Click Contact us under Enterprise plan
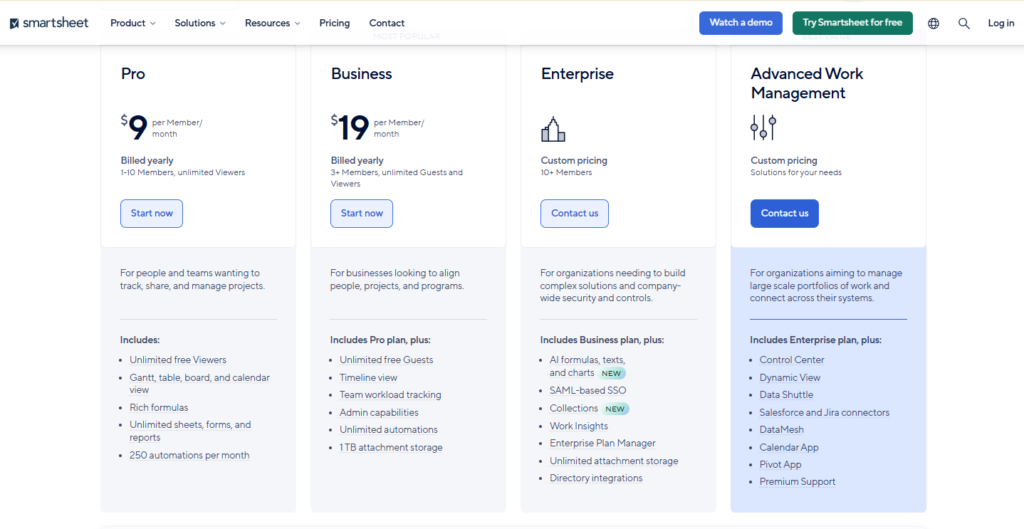Image resolution: width=1024 pixels, height=529 pixels. [575, 214]
